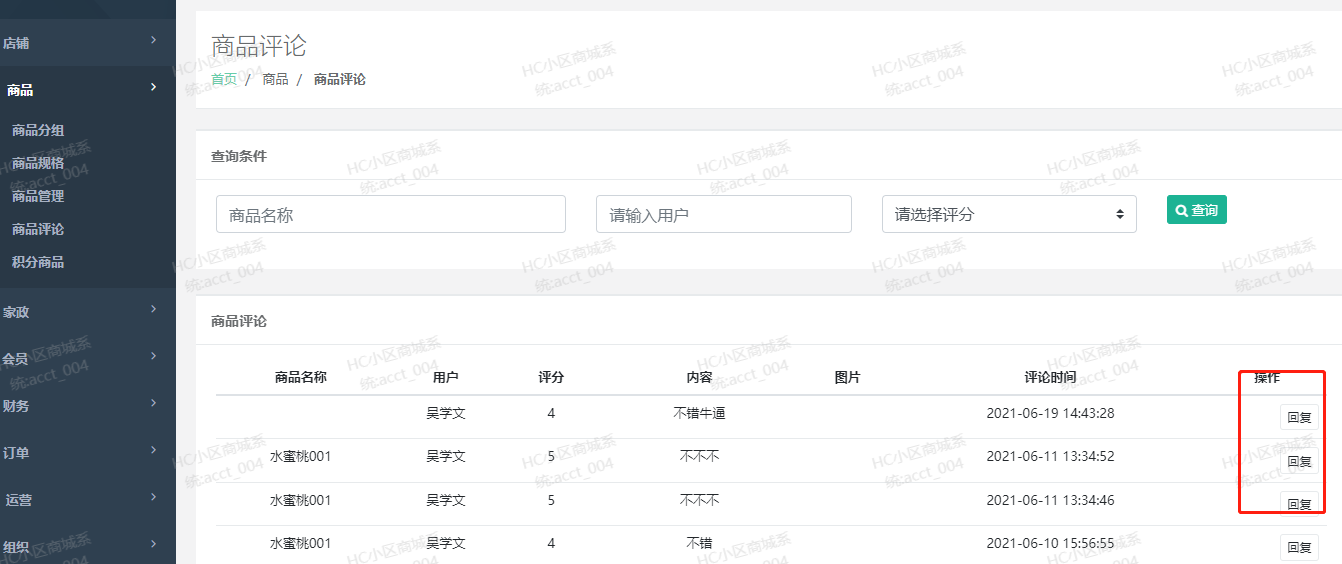Click the chevron next to 会员
This screenshot has width=1342, height=564.
pyautogui.click(x=153, y=355)
